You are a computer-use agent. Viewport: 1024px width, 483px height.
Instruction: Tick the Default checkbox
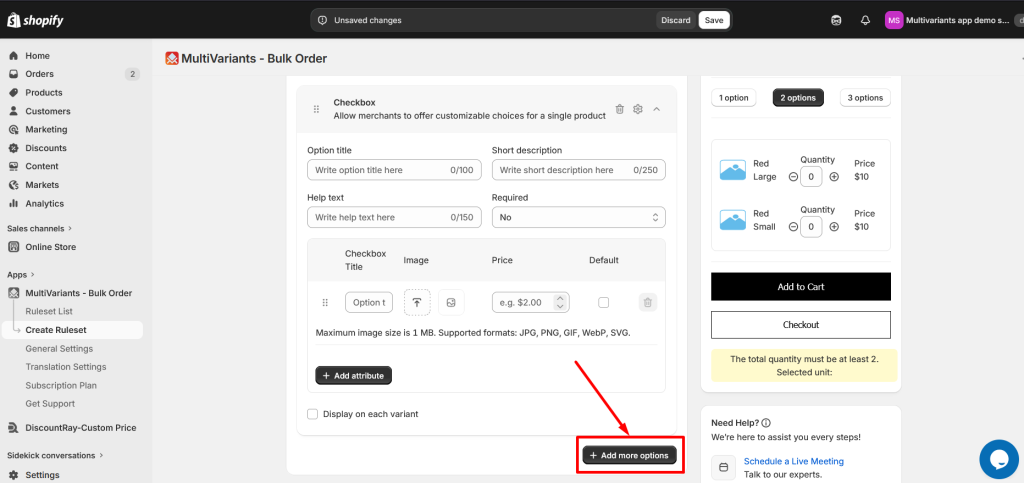point(603,302)
